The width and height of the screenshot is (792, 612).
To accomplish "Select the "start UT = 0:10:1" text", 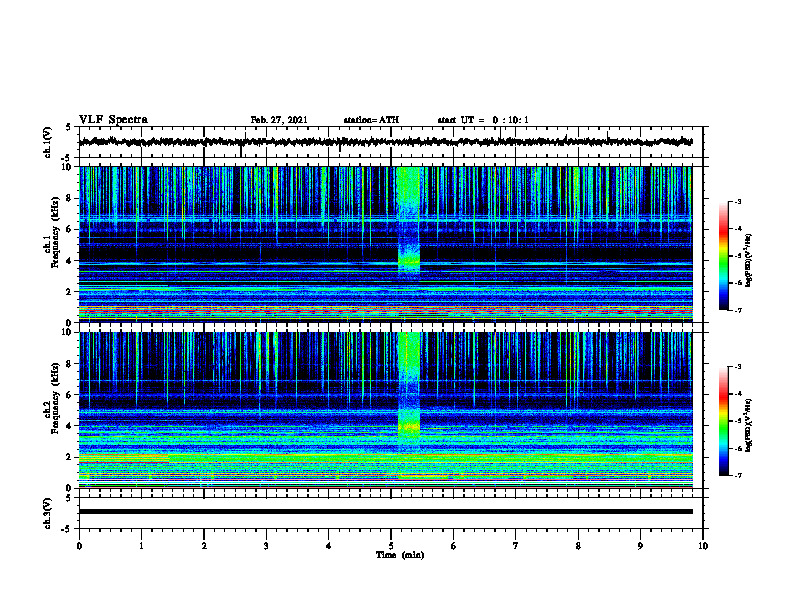I will point(483,120).
